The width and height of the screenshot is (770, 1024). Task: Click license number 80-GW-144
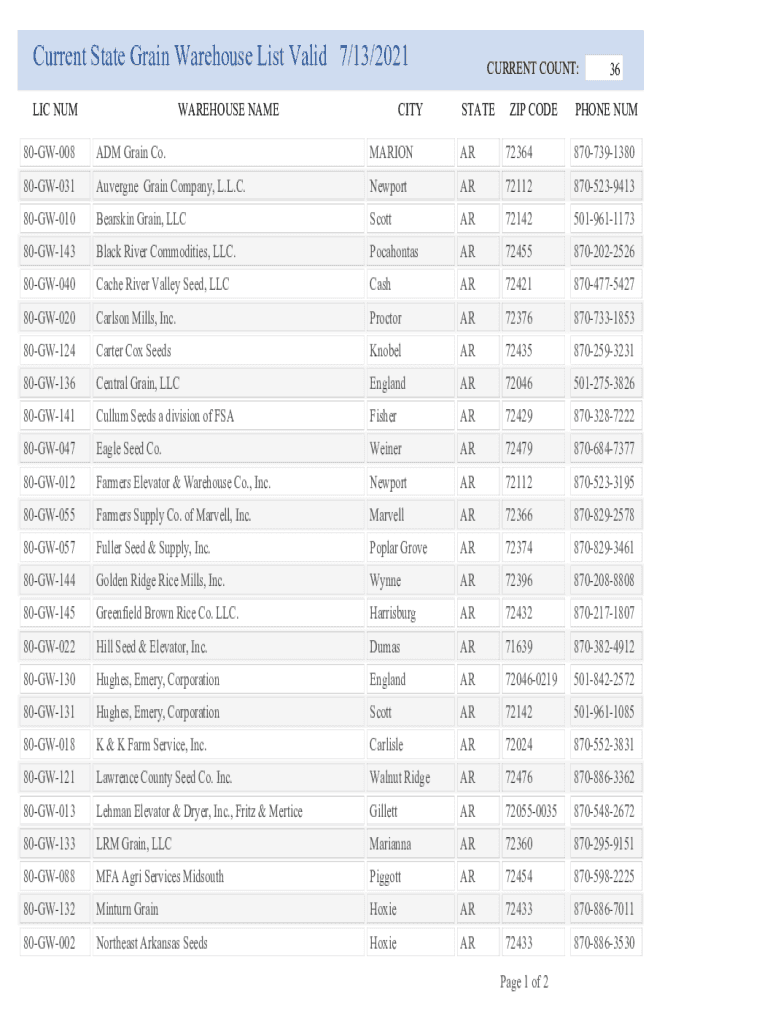(x=50, y=581)
